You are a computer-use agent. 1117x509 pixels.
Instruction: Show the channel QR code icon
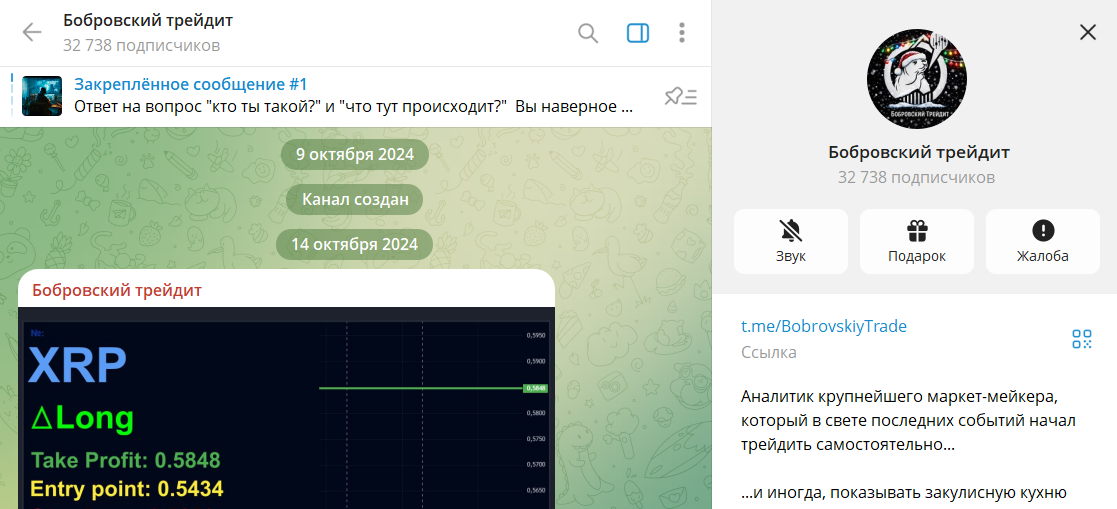point(1081,339)
